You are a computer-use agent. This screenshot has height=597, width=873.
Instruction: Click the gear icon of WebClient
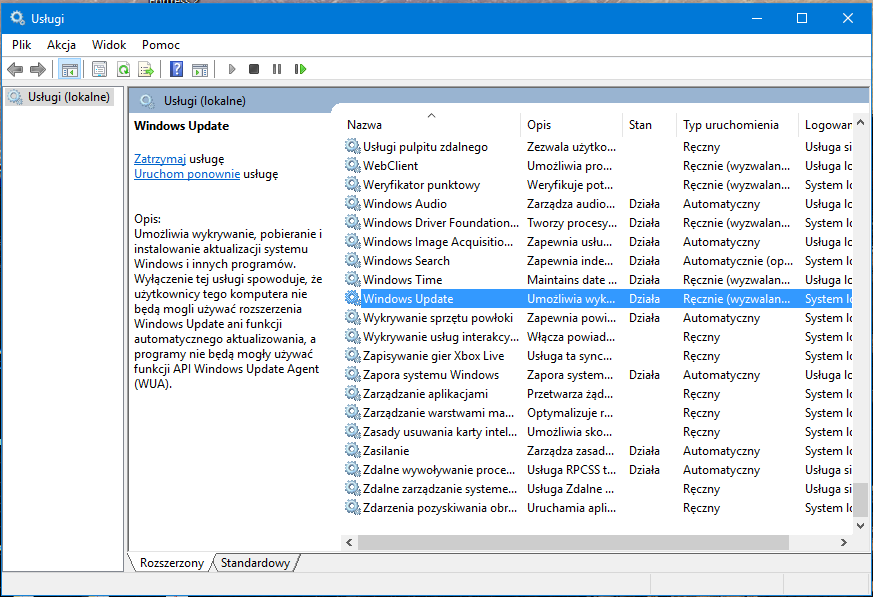click(352, 165)
